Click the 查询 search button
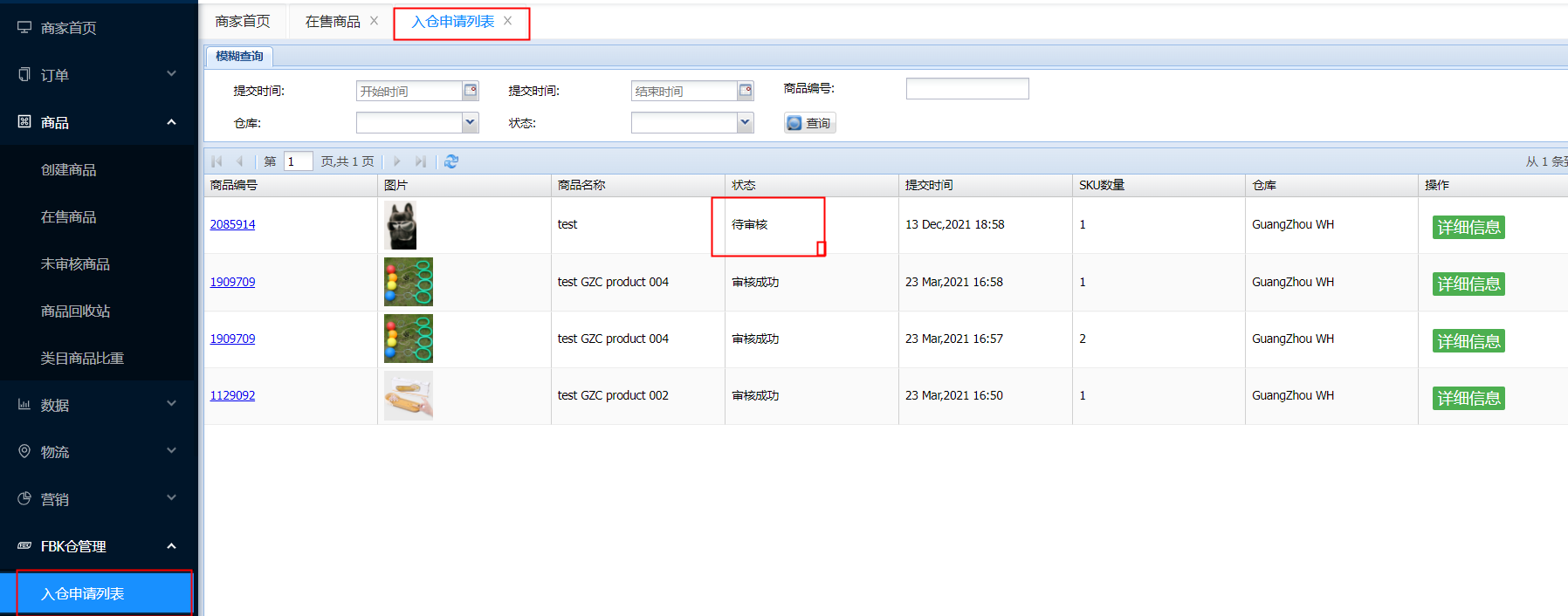 point(809,123)
